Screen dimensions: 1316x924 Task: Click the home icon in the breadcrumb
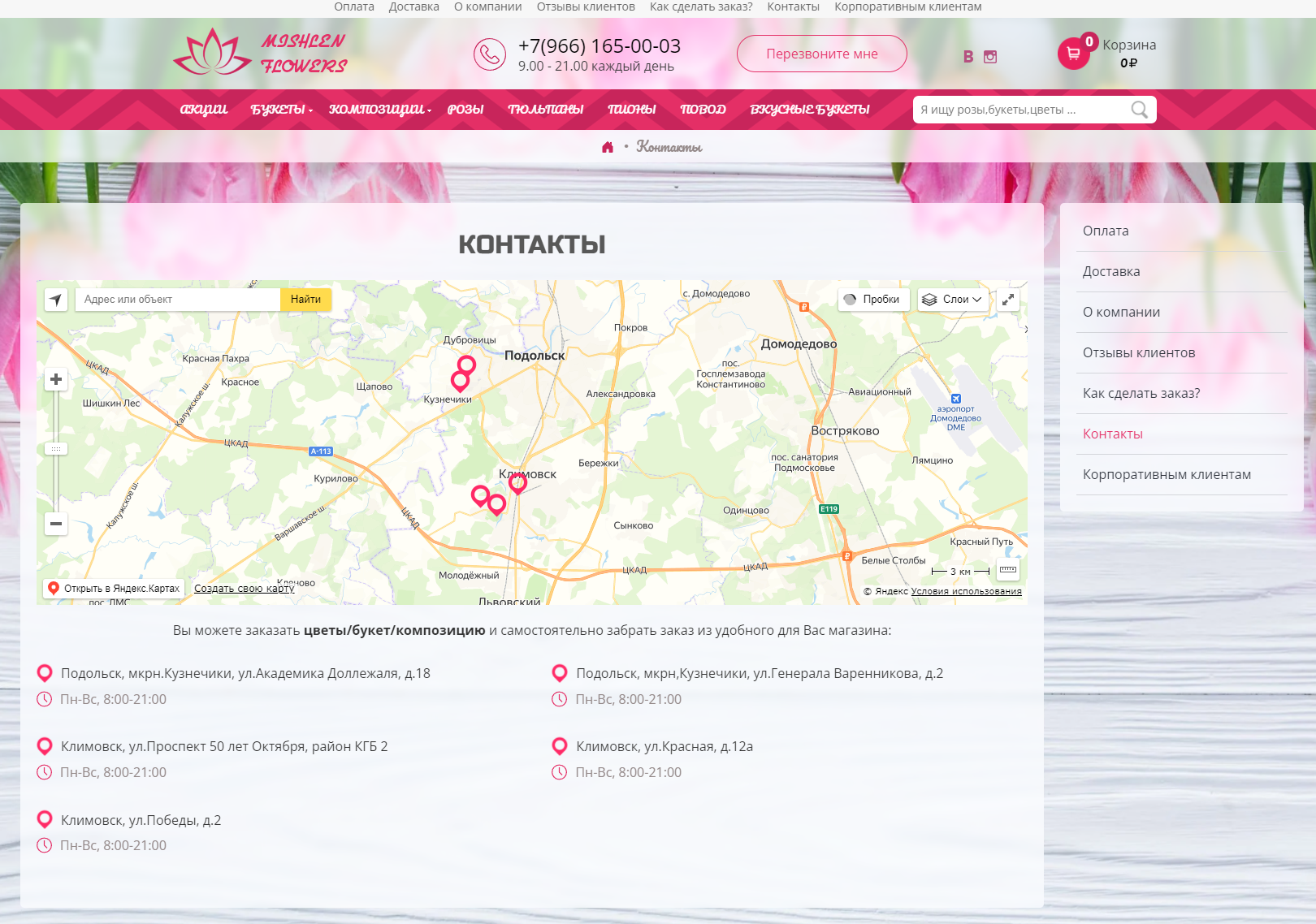(608, 147)
